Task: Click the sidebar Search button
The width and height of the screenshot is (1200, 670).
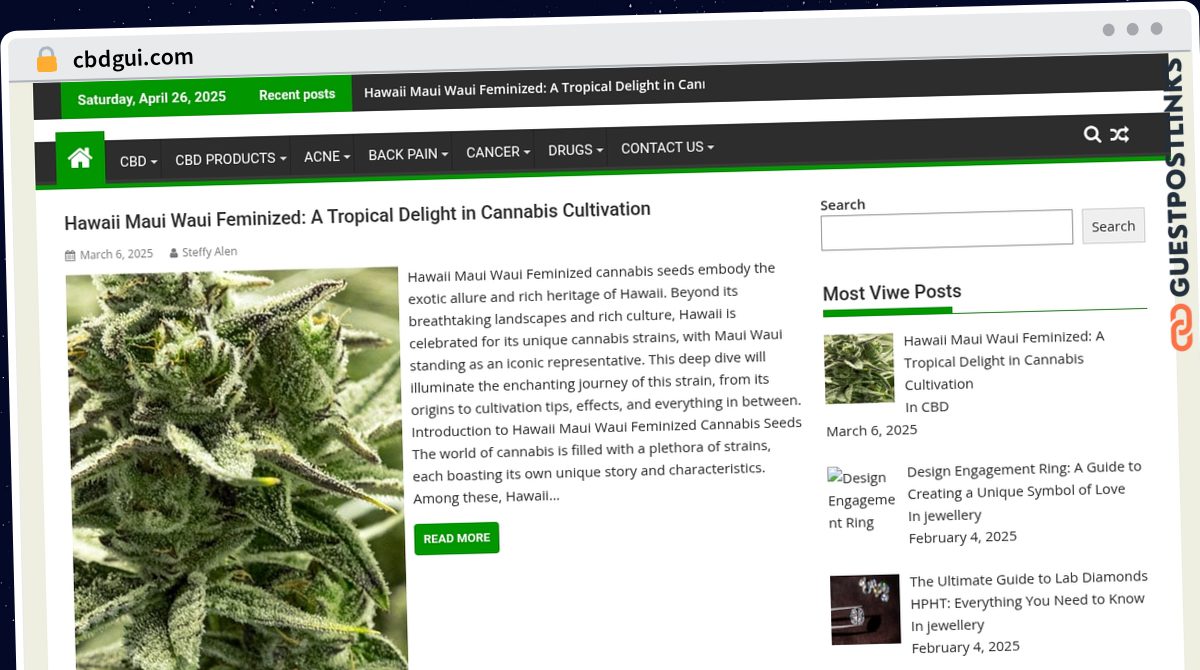Action: coord(1113,226)
